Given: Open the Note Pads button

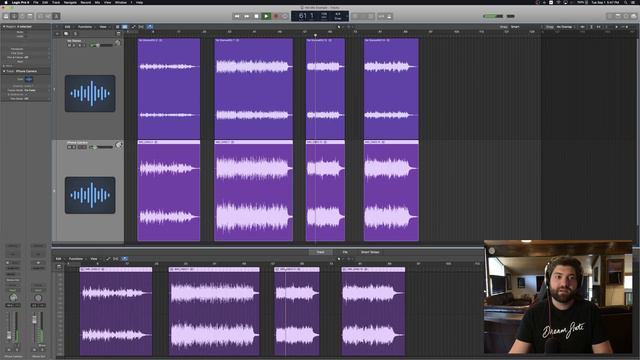Looking at the screenshot, I should point(618,16).
